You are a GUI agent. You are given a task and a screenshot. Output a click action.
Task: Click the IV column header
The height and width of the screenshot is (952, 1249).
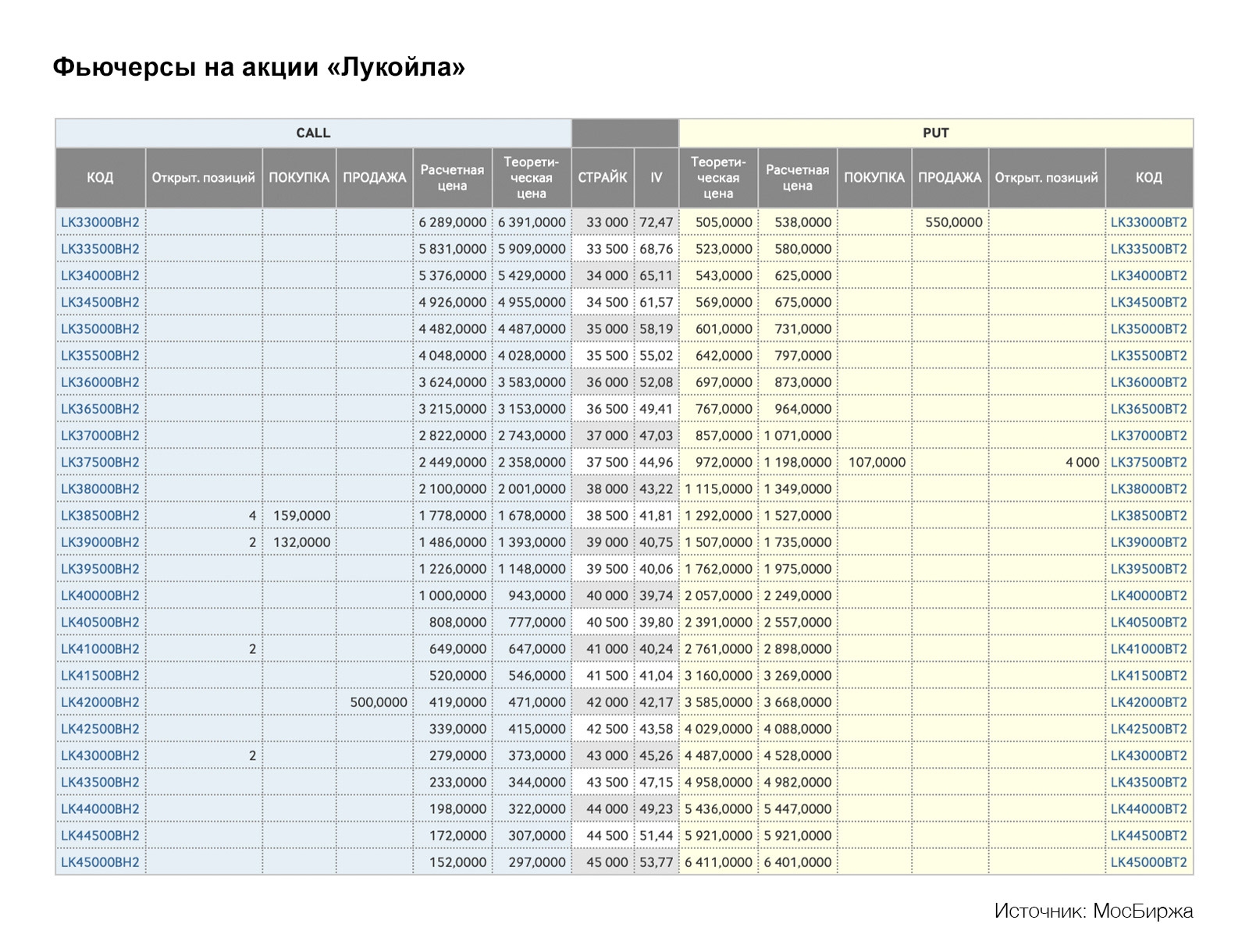[x=657, y=177]
